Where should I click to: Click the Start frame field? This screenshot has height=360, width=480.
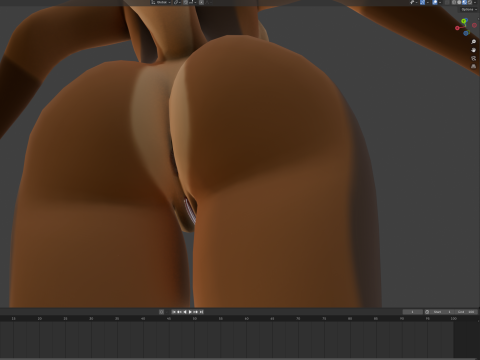(x=442, y=312)
